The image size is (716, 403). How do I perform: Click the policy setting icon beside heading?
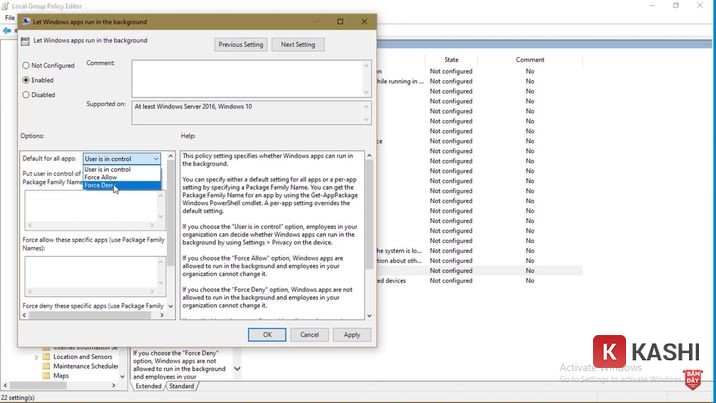pos(25,42)
